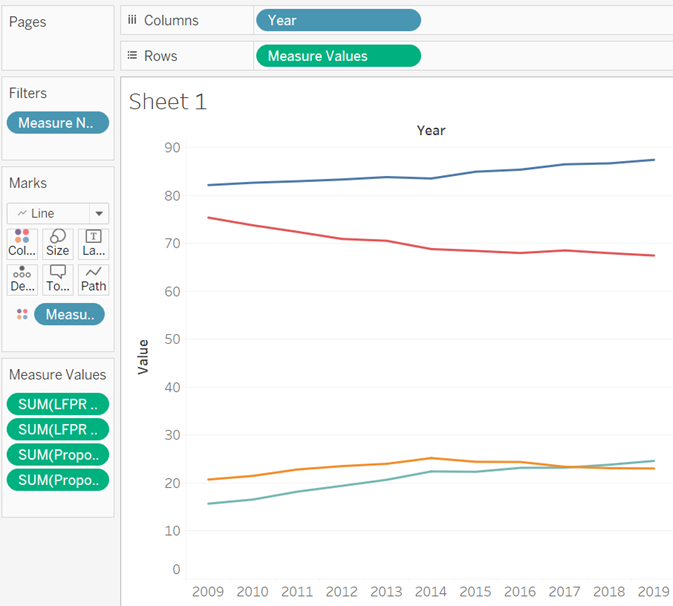Click the Size button in Marks card

pos(58,243)
